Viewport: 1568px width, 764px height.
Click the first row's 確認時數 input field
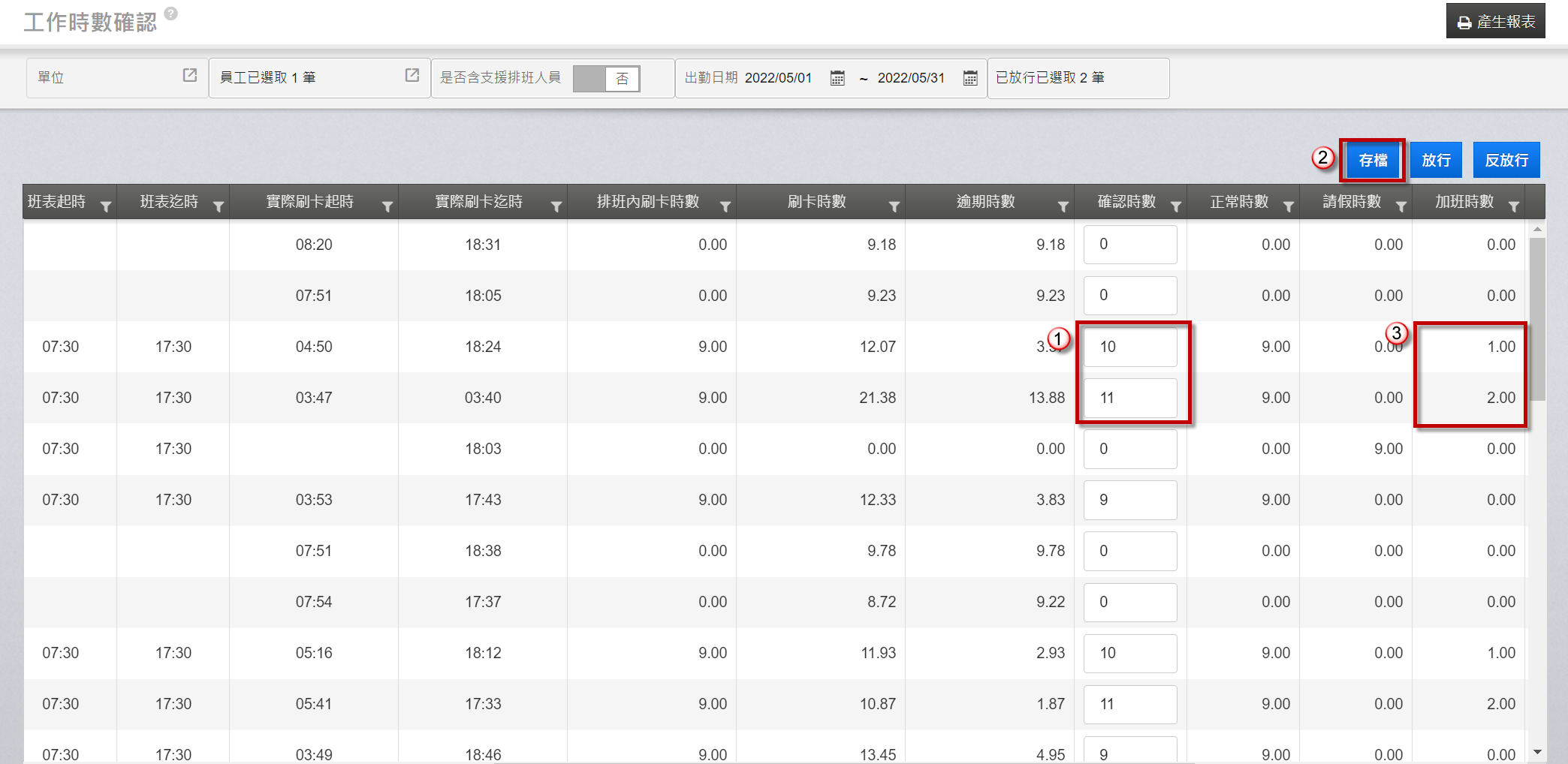1129,245
